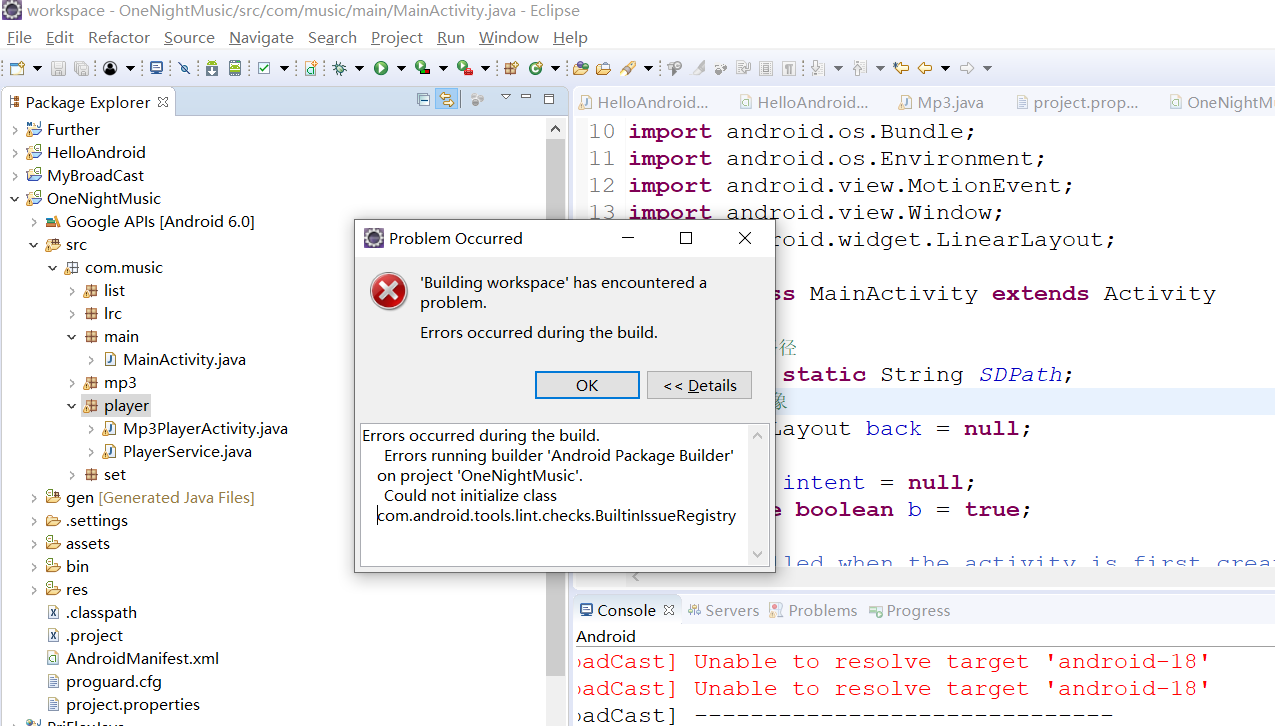The height and width of the screenshot is (726, 1275).
Task: Click the New Android XML file icon
Action: (x=310, y=68)
